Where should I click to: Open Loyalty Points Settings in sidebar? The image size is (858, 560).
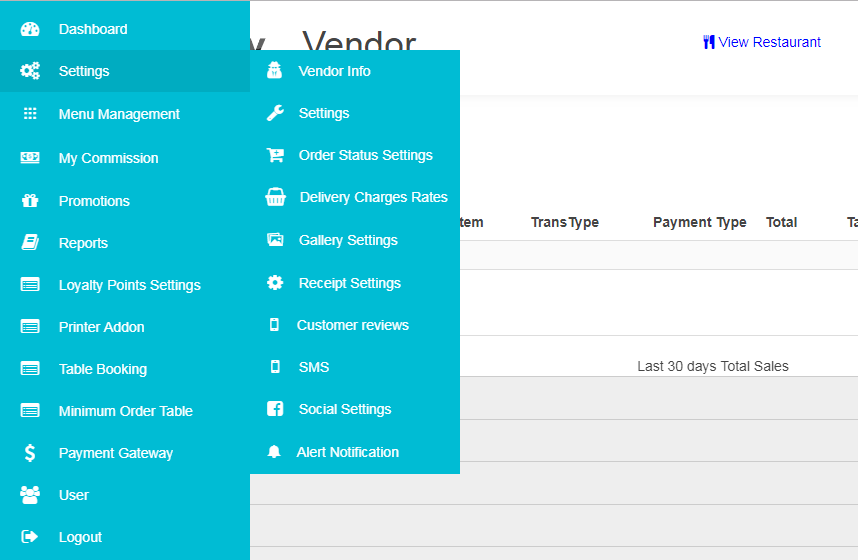(129, 285)
